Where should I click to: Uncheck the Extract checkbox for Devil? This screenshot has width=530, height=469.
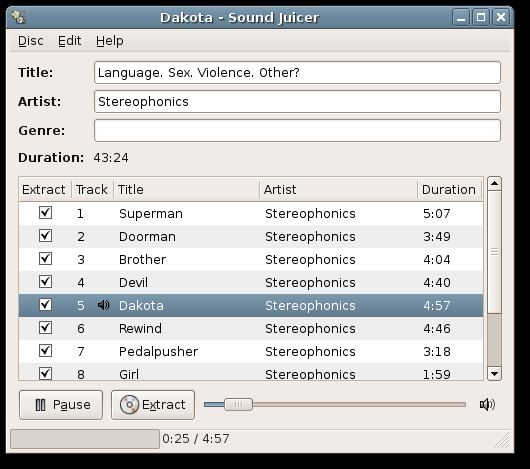(45, 282)
